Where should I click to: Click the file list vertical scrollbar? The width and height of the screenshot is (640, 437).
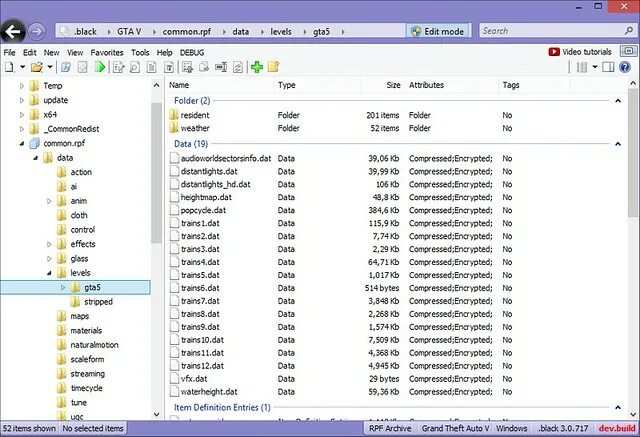[x=633, y=153]
